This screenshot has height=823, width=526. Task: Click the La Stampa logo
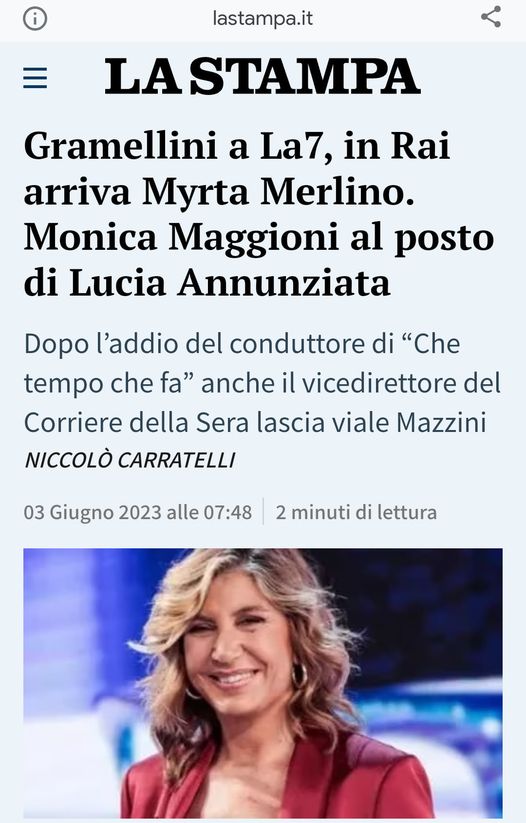(x=262, y=77)
